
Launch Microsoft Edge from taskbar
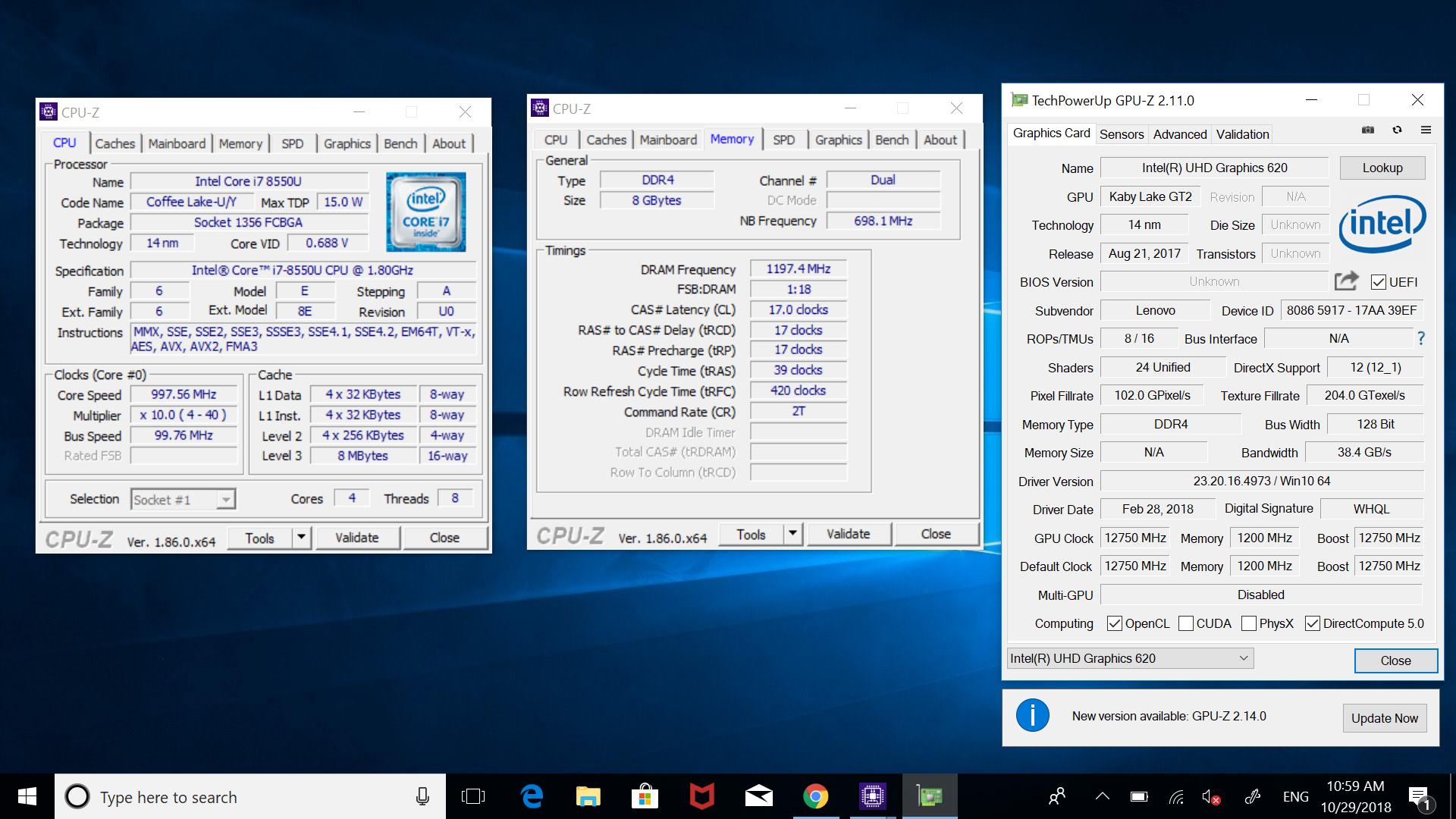(x=532, y=796)
